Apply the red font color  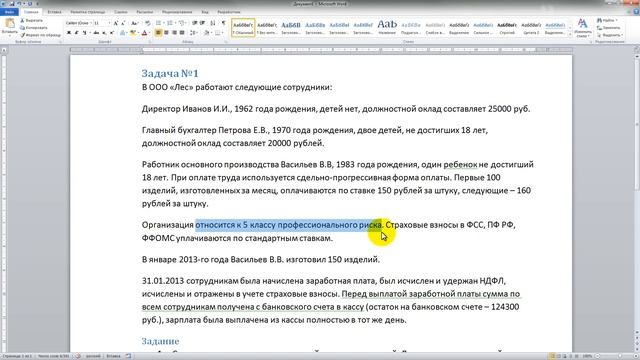(144, 33)
